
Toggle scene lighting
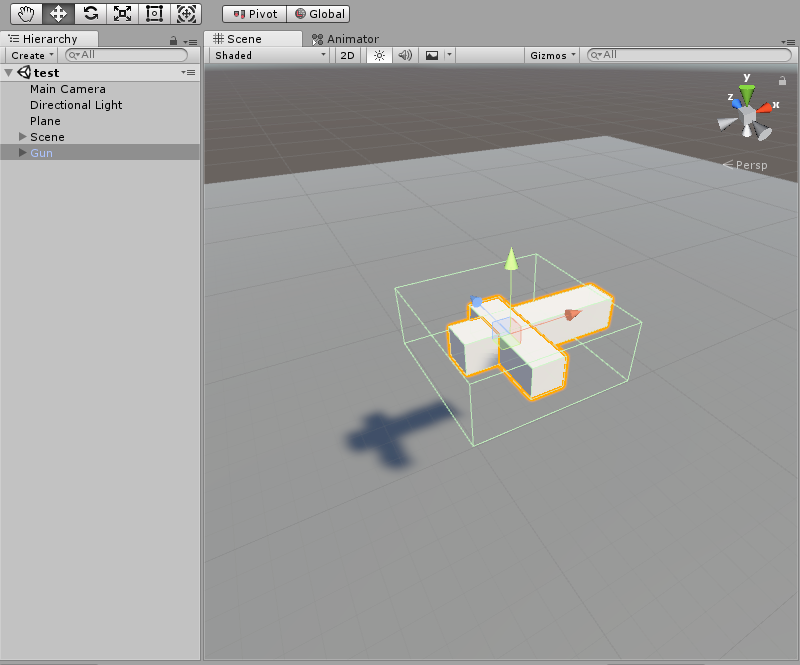(x=379, y=55)
